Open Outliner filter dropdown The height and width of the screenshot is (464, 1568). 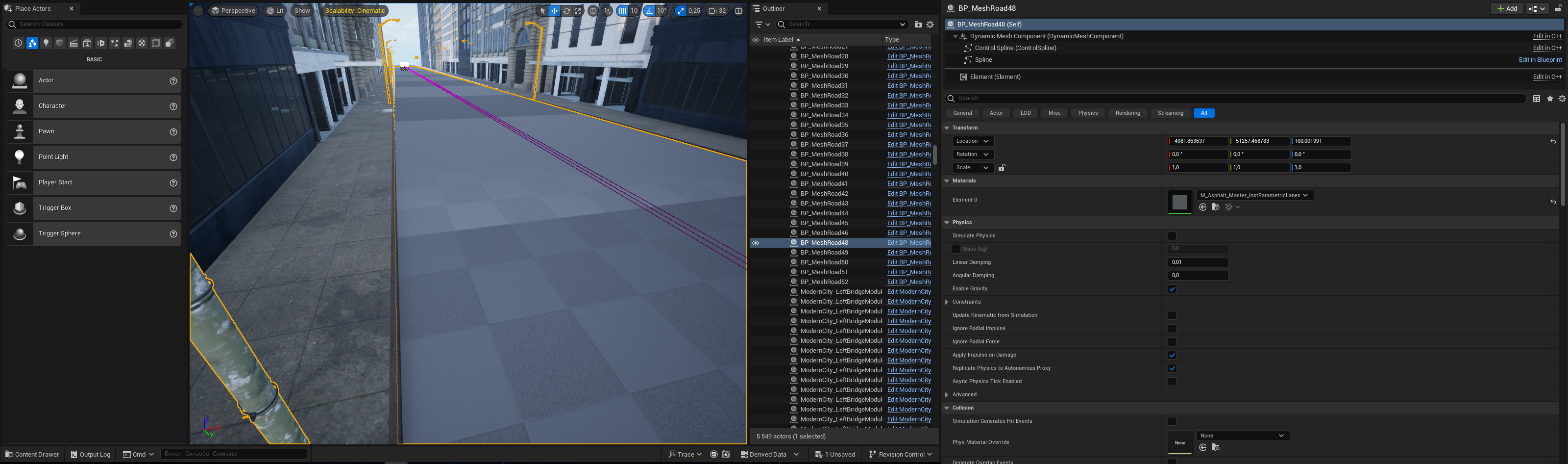(763, 25)
